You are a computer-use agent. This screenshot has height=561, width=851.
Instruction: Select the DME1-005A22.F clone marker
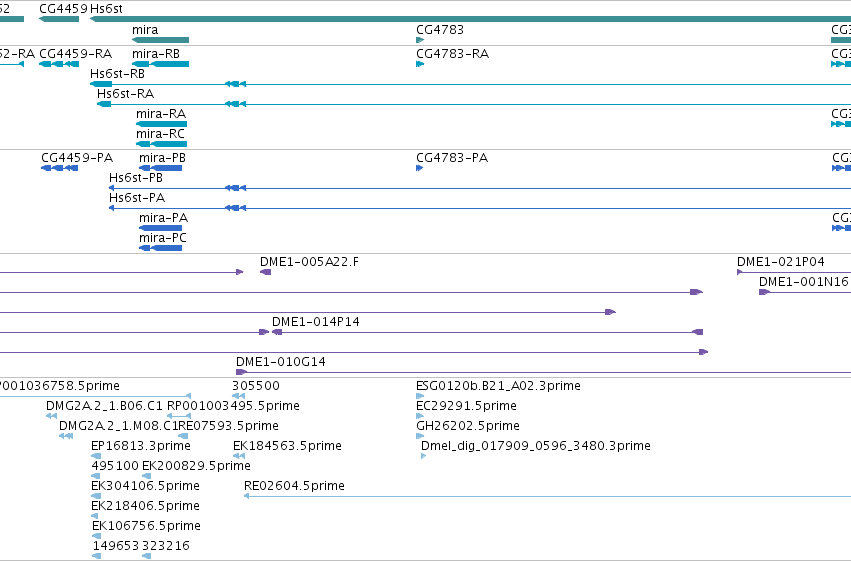click(x=265, y=272)
